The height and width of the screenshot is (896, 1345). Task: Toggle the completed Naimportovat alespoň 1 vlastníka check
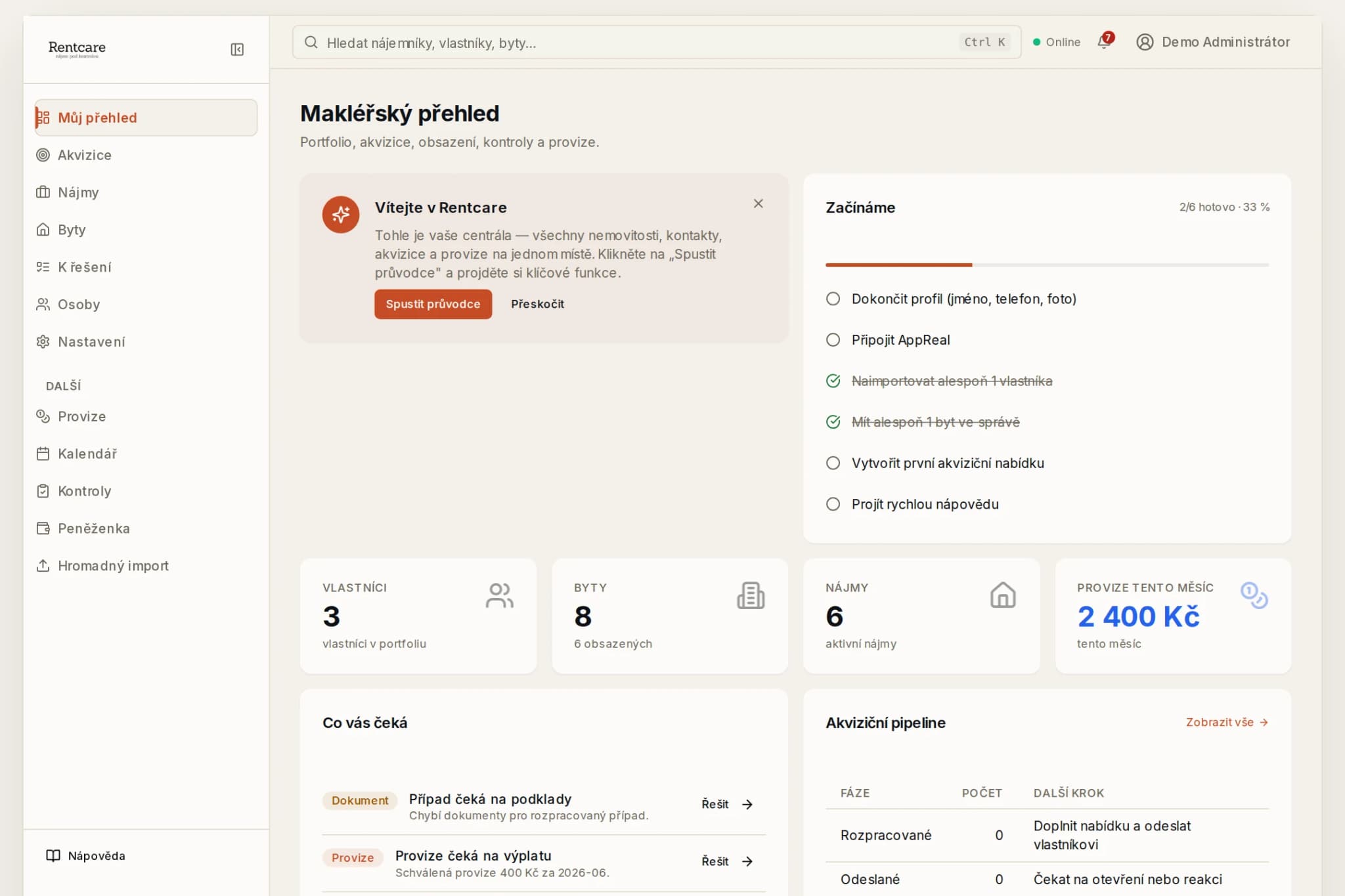833,381
